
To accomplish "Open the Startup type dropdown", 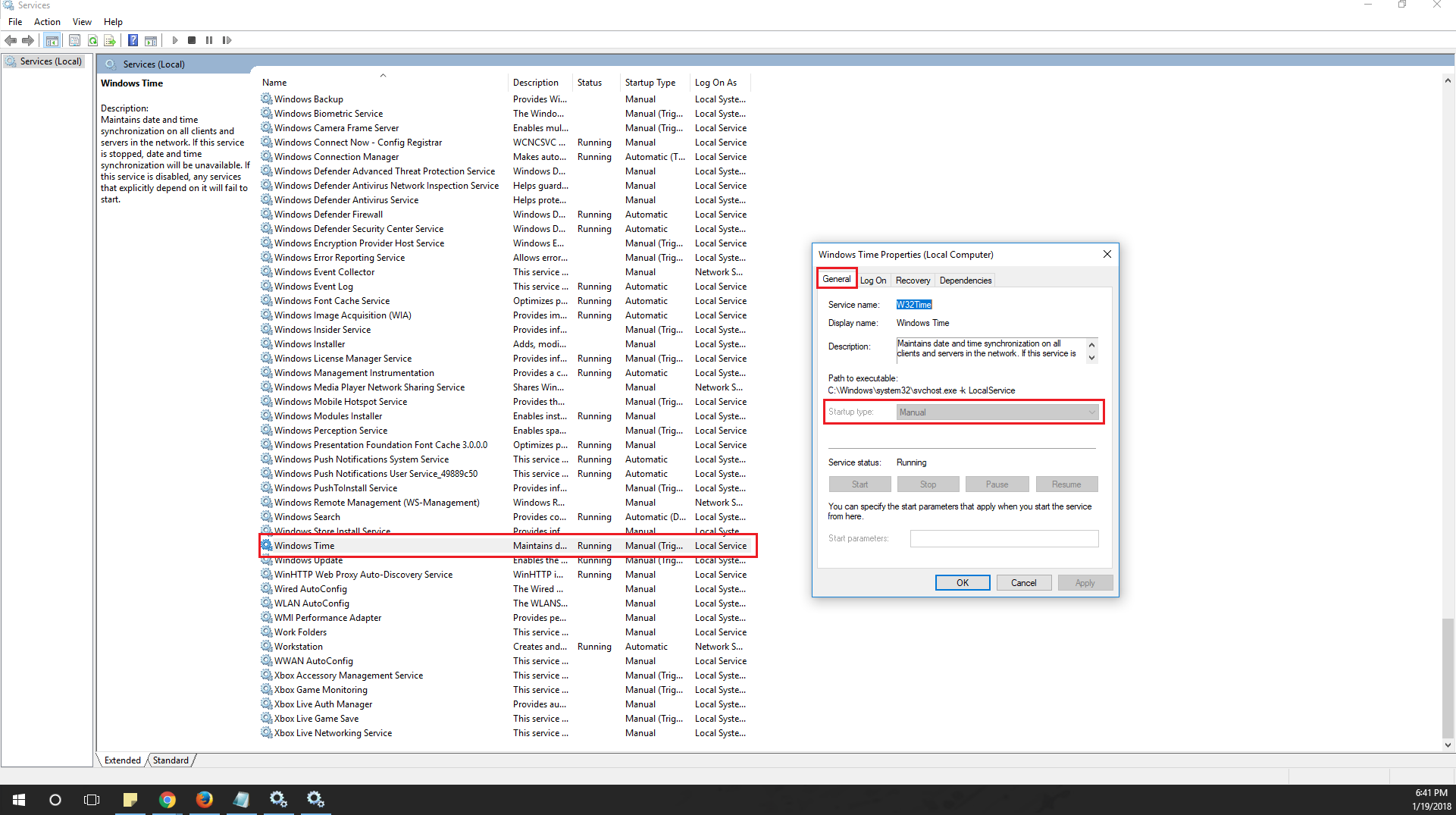I will (x=997, y=412).
